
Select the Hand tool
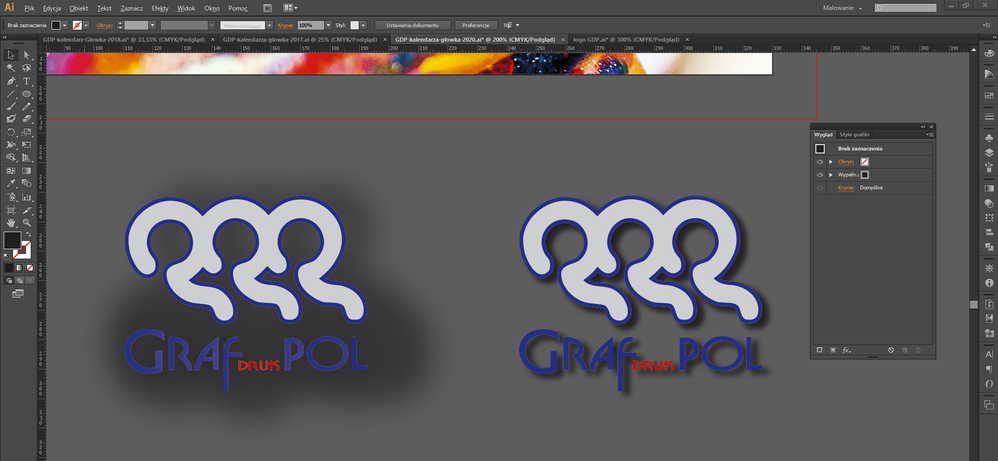tap(11, 223)
